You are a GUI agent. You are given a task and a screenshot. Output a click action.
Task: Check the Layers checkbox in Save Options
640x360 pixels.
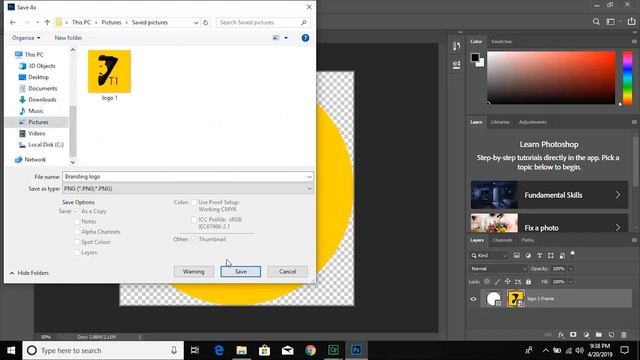click(x=77, y=252)
